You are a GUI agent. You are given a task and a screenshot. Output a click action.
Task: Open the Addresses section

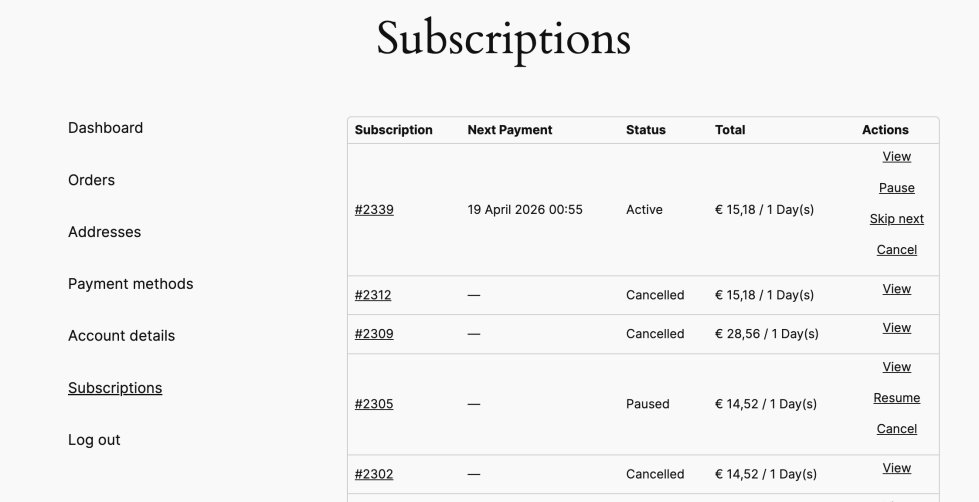[104, 232]
